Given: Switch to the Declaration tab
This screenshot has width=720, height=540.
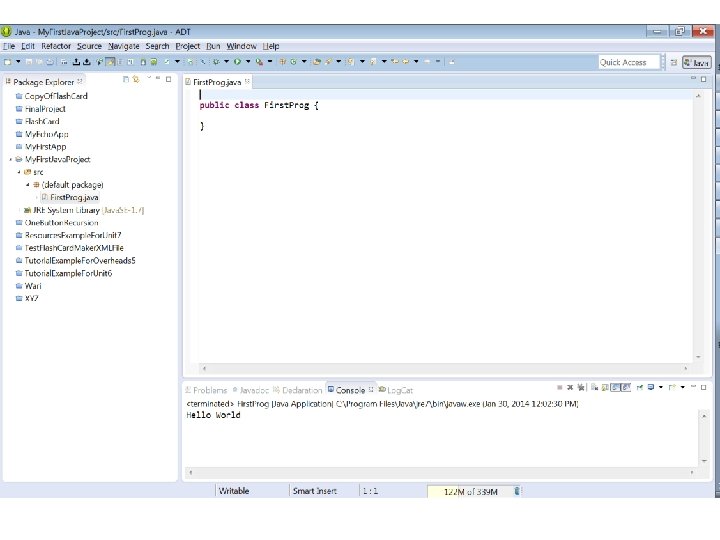Looking at the screenshot, I should click(x=298, y=390).
